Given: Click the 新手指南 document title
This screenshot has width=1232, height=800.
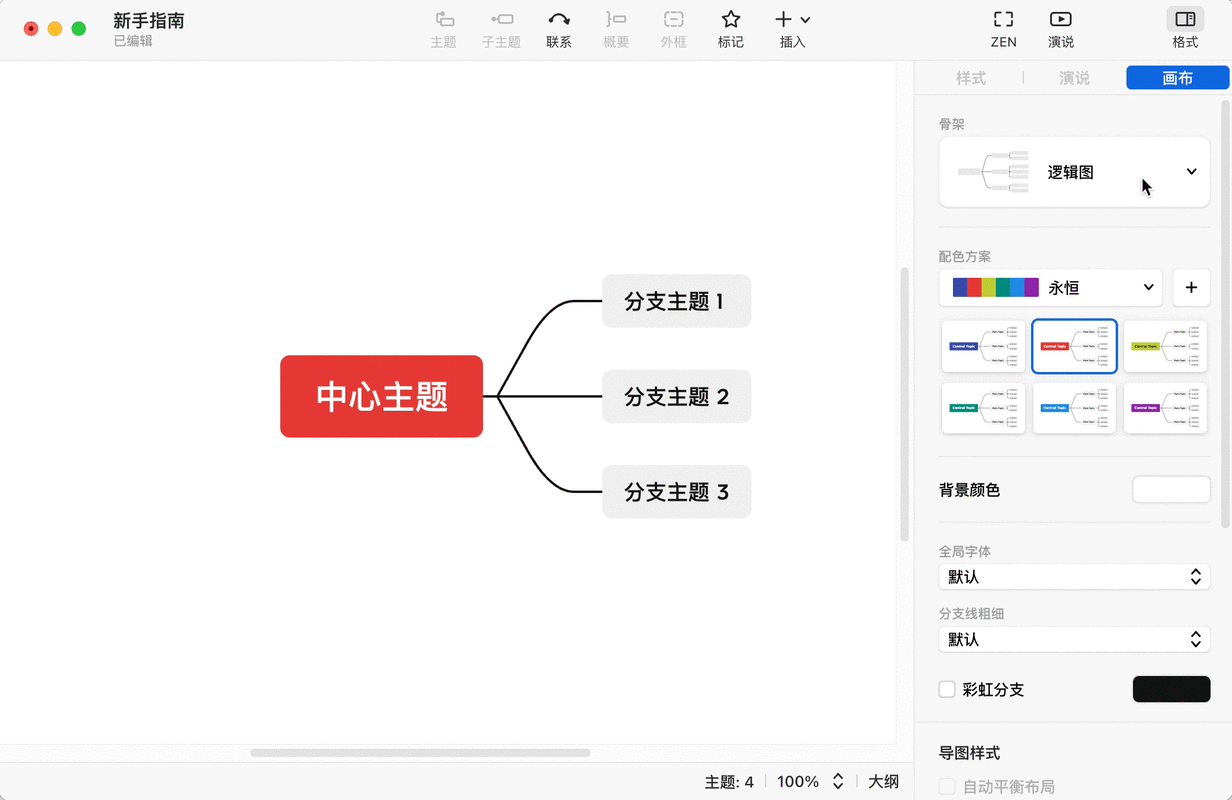Looking at the screenshot, I should pos(149,21).
